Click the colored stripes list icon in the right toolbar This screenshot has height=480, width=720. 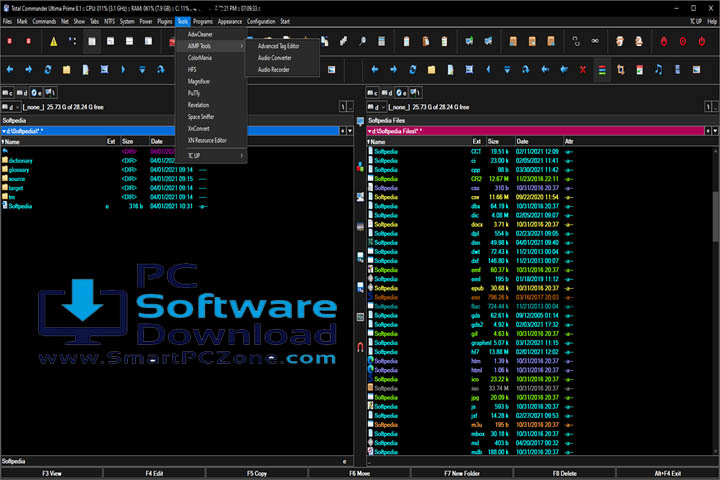(x=602, y=70)
